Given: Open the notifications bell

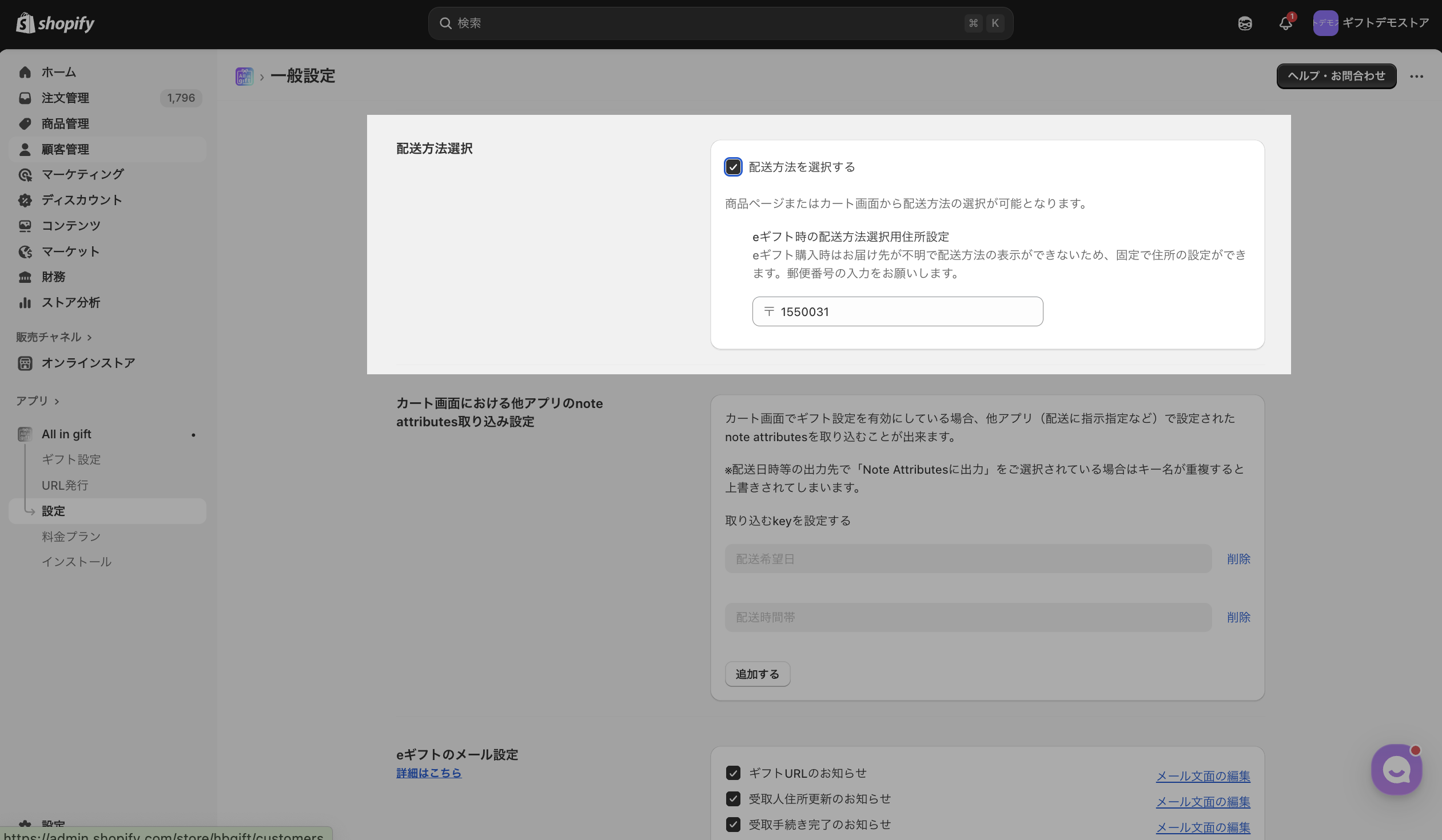Looking at the screenshot, I should pos(1285,23).
